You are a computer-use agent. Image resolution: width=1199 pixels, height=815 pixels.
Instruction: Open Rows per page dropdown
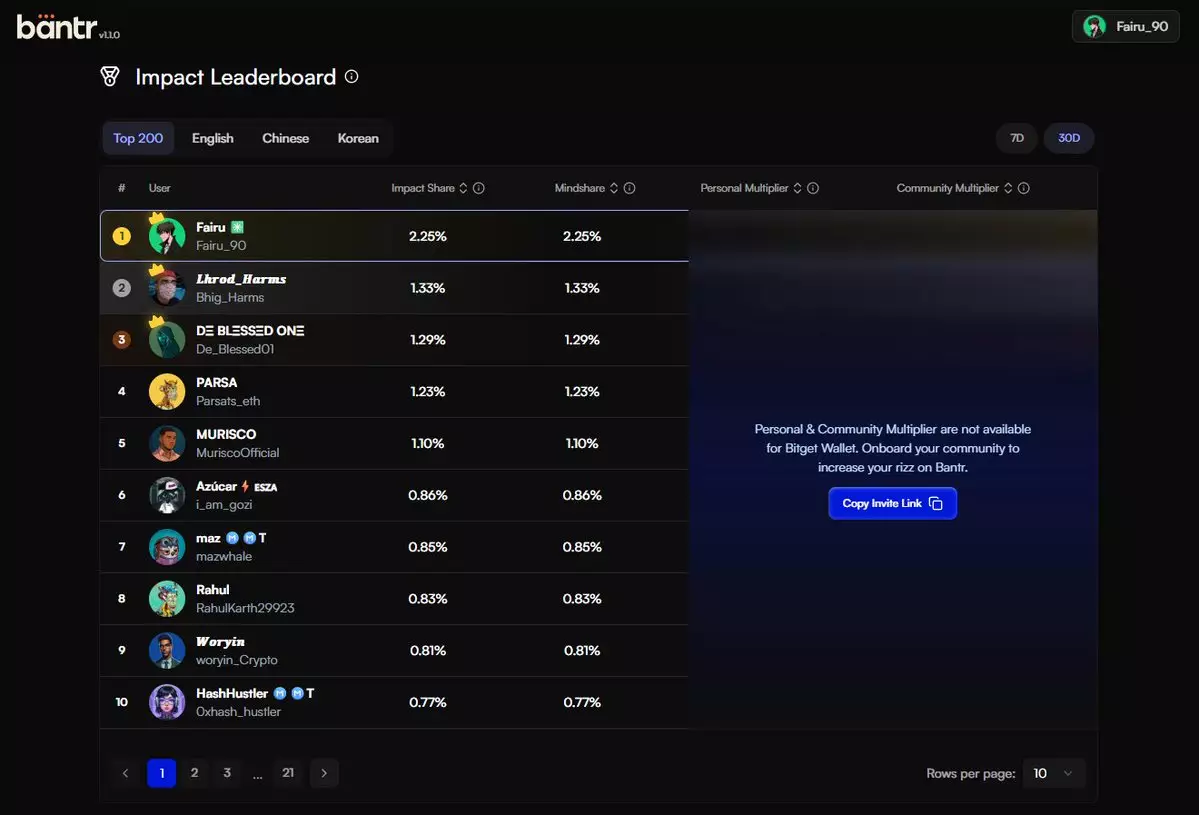tap(1053, 773)
